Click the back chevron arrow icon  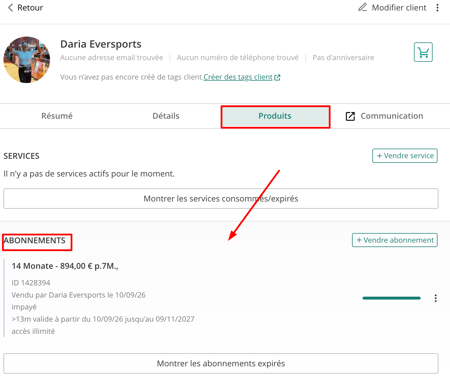click(x=10, y=8)
